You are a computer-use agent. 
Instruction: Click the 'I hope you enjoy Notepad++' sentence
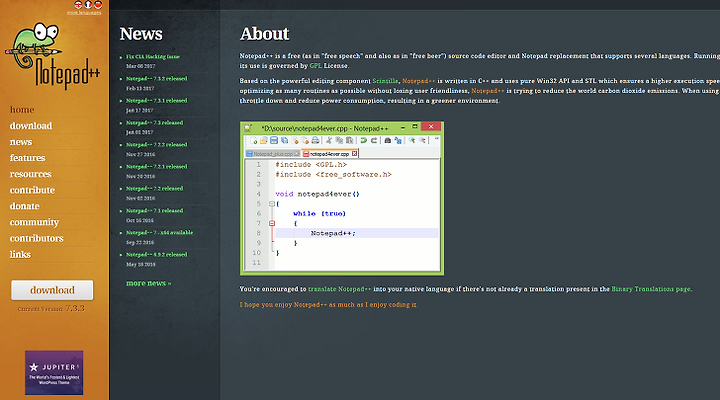328,305
